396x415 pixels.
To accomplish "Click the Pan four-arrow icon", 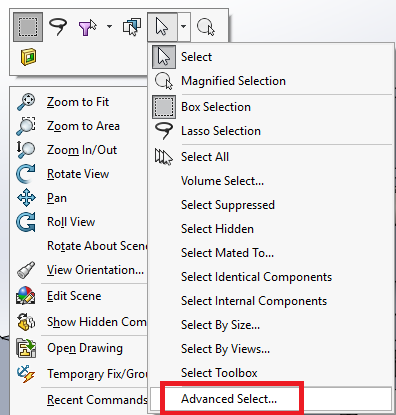I will click(26, 198).
